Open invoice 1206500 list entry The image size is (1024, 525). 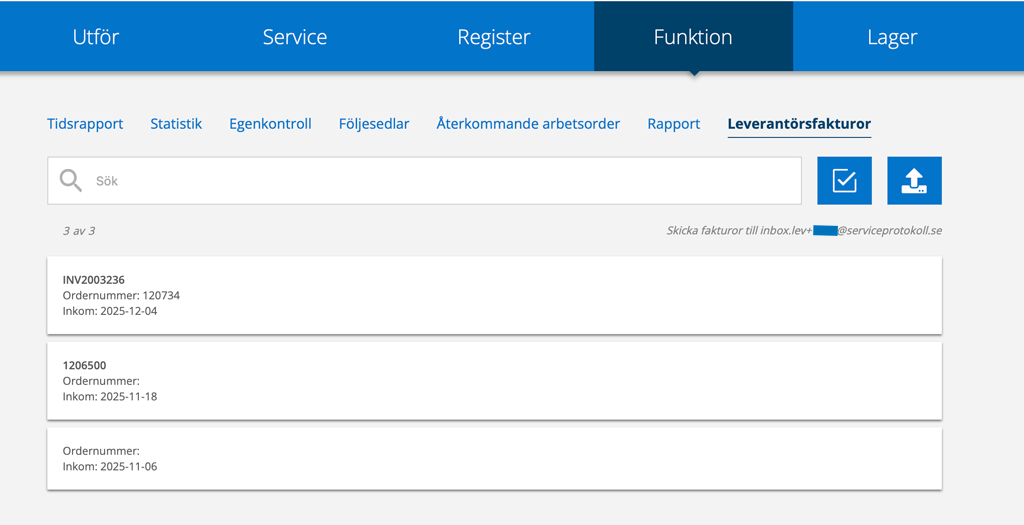click(x=494, y=381)
